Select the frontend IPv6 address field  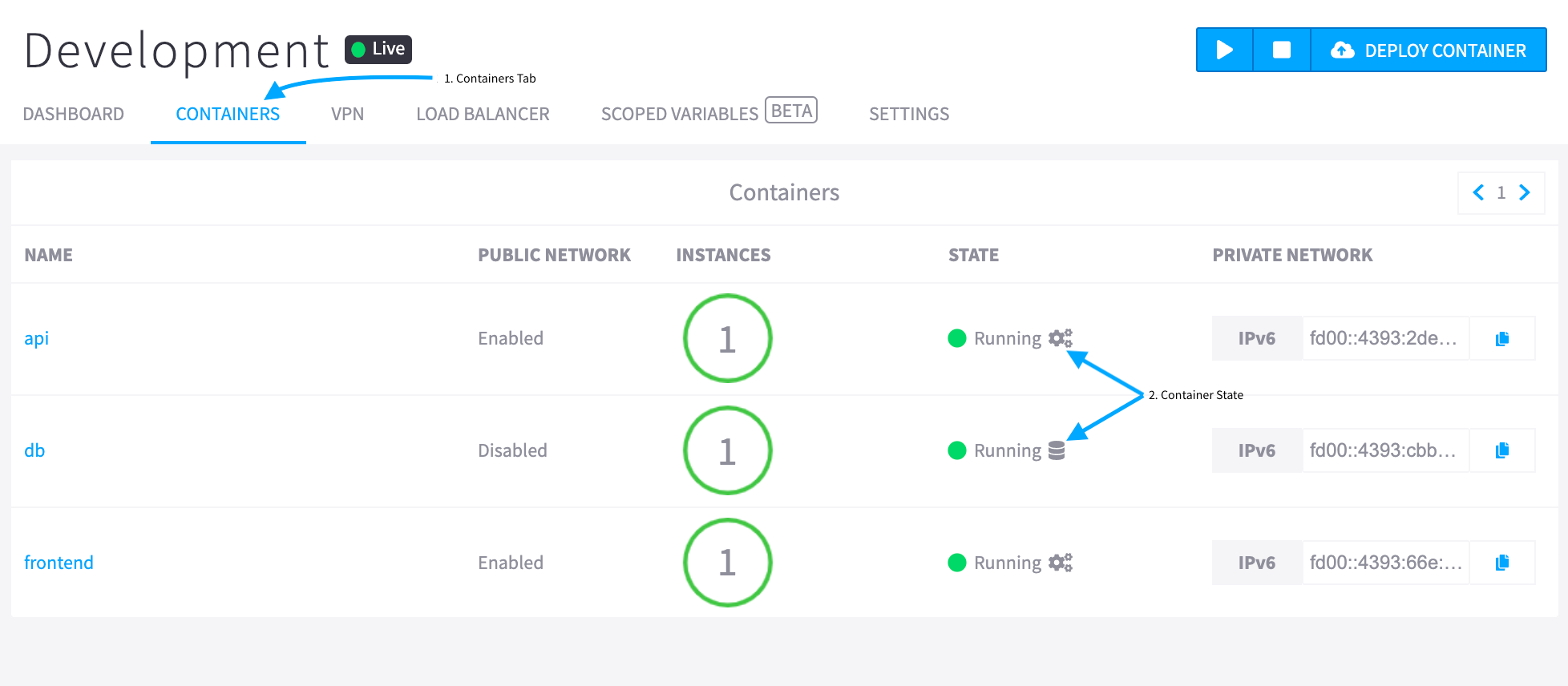coord(1385,563)
